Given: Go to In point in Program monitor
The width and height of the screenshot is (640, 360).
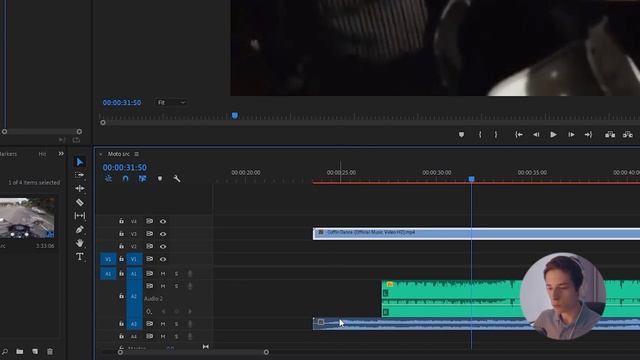Looking at the screenshot, I should pyautogui.click(x=519, y=134).
